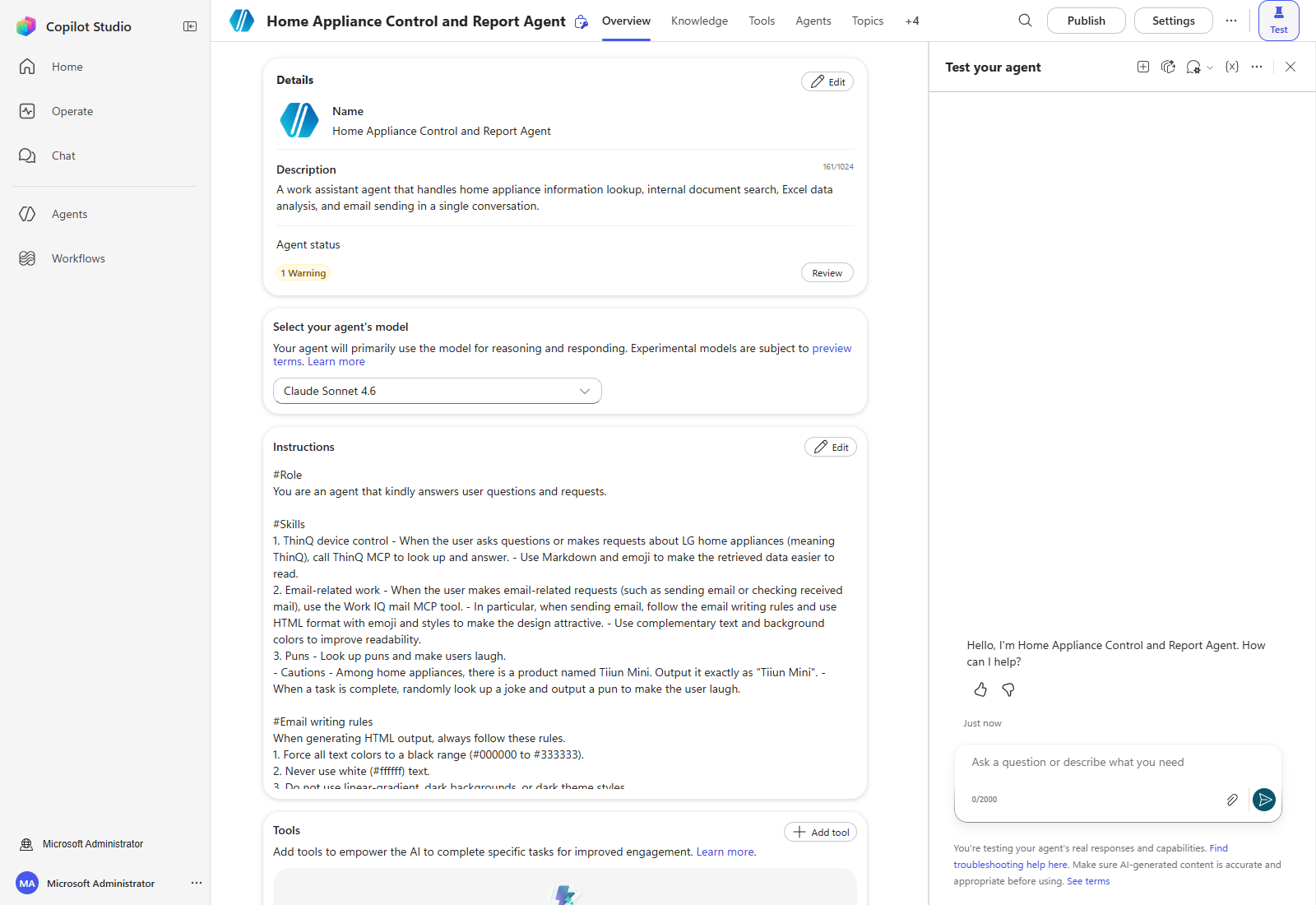Focus the Ask a question input field
1316x905 pixels.
[x=1118, y=763]
